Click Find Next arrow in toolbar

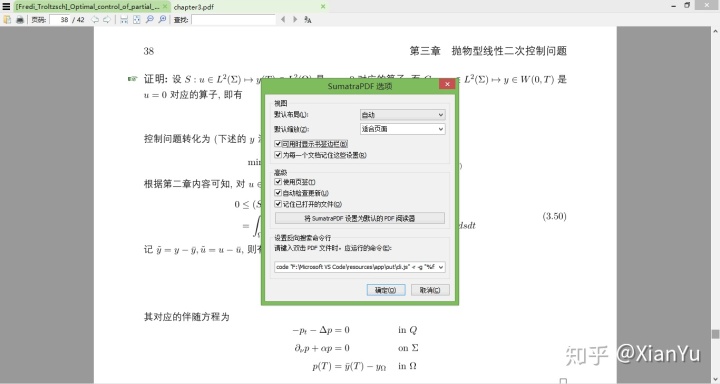click(295, 20)
